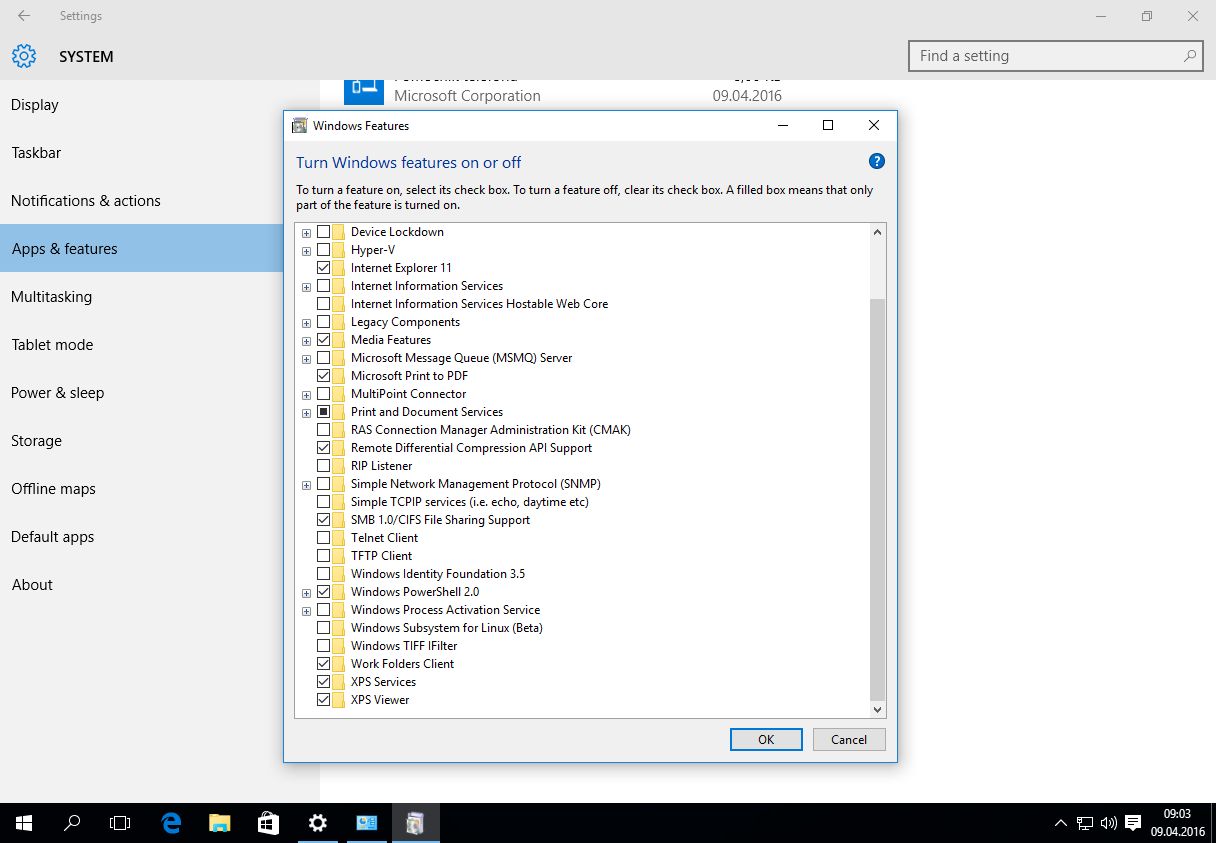Open the Action Center notification icon
Screen dimensions: 1216x843
pyautogui.click(x=1133, y=823)
